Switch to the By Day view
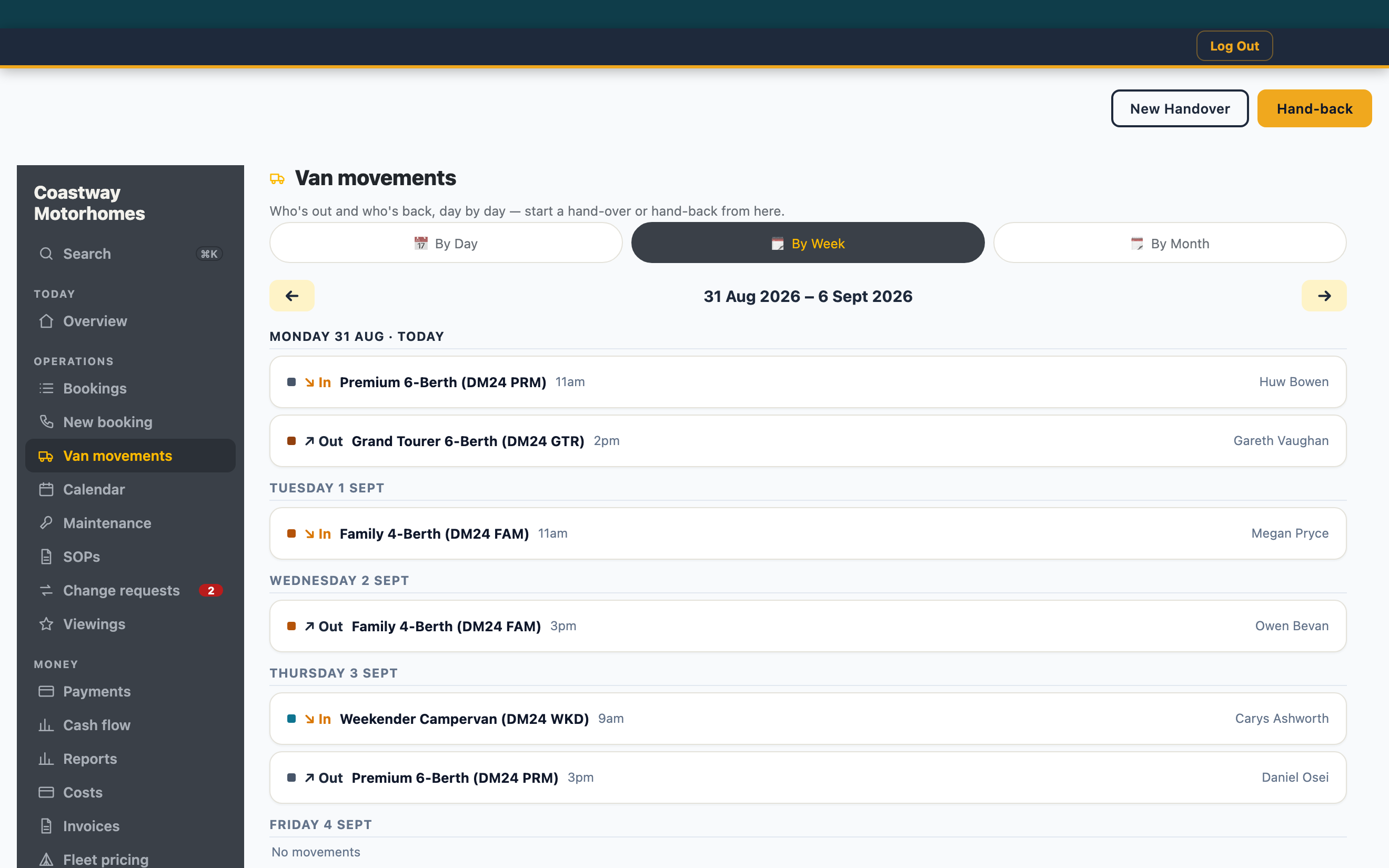Viewport: 1389px width, 868px height. (x=446, y=243)
